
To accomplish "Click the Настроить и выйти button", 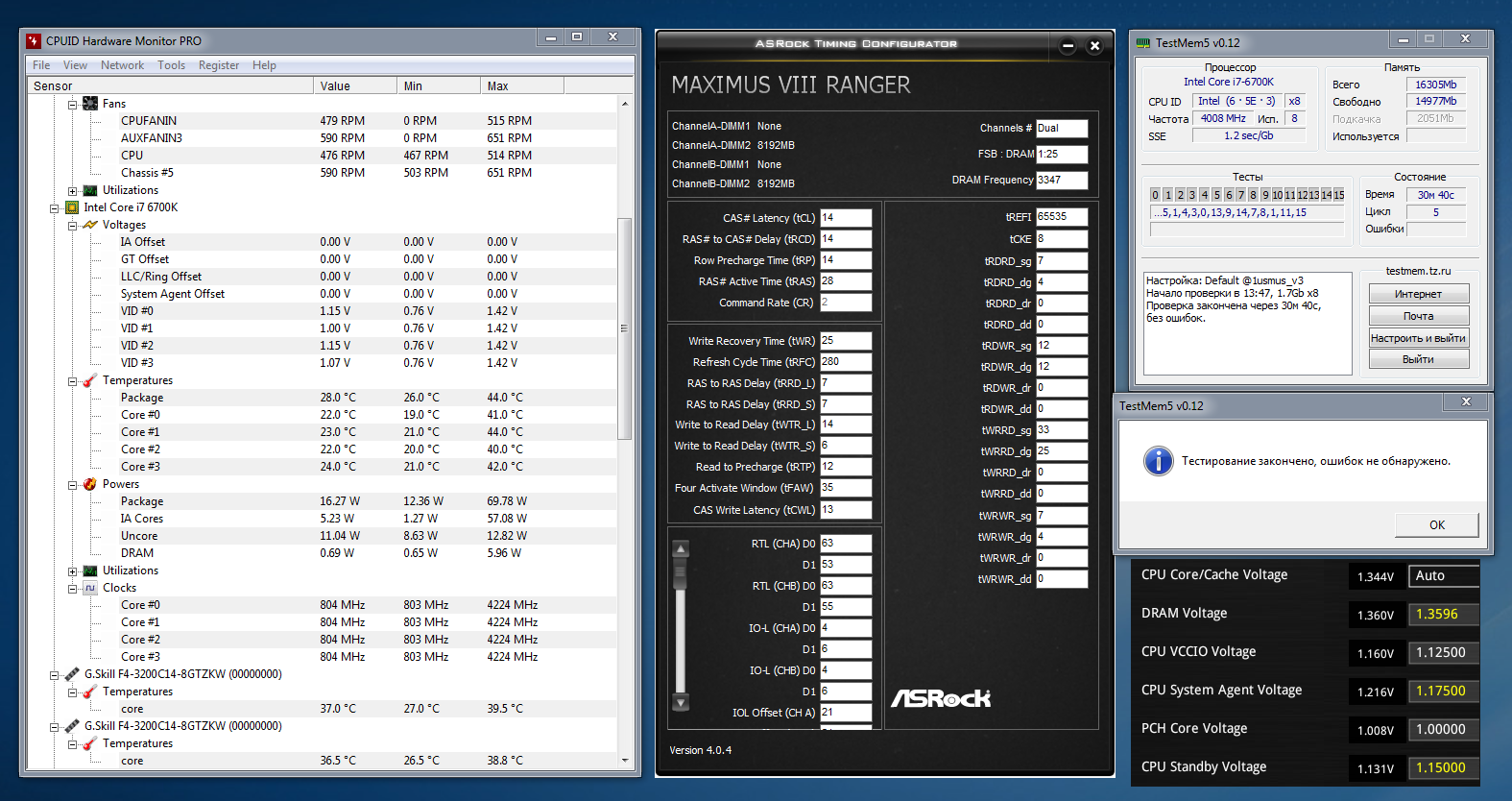I will tap(1418, 338).
